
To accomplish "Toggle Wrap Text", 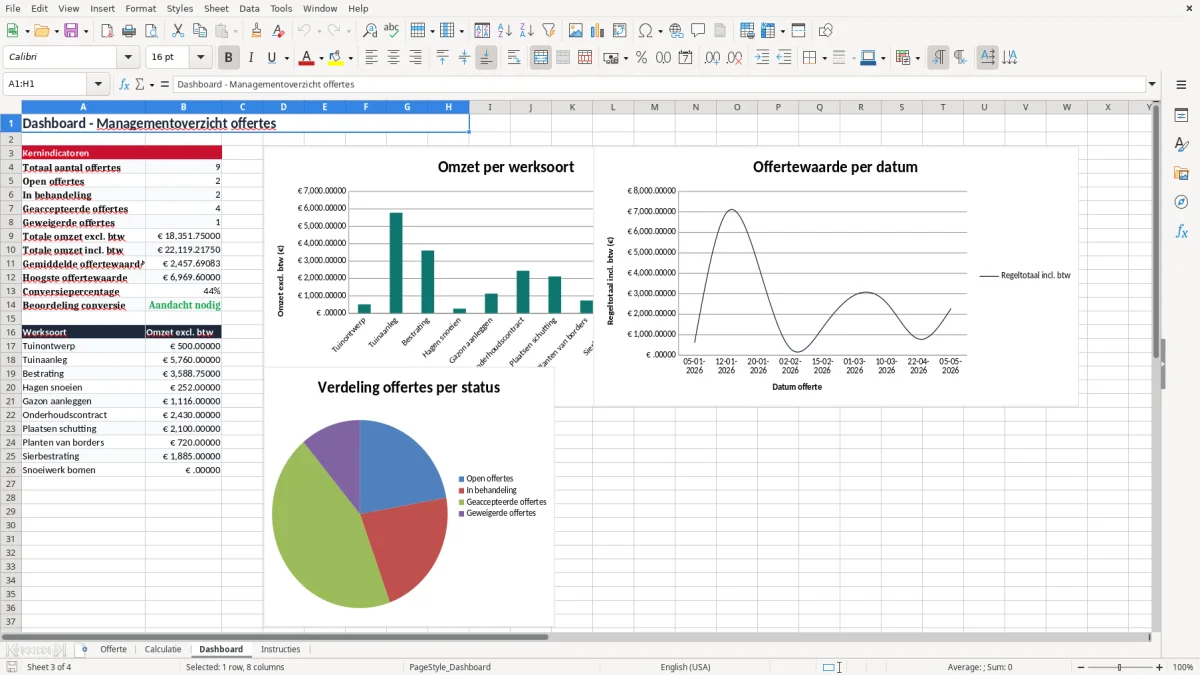I will tap(514, 58).
